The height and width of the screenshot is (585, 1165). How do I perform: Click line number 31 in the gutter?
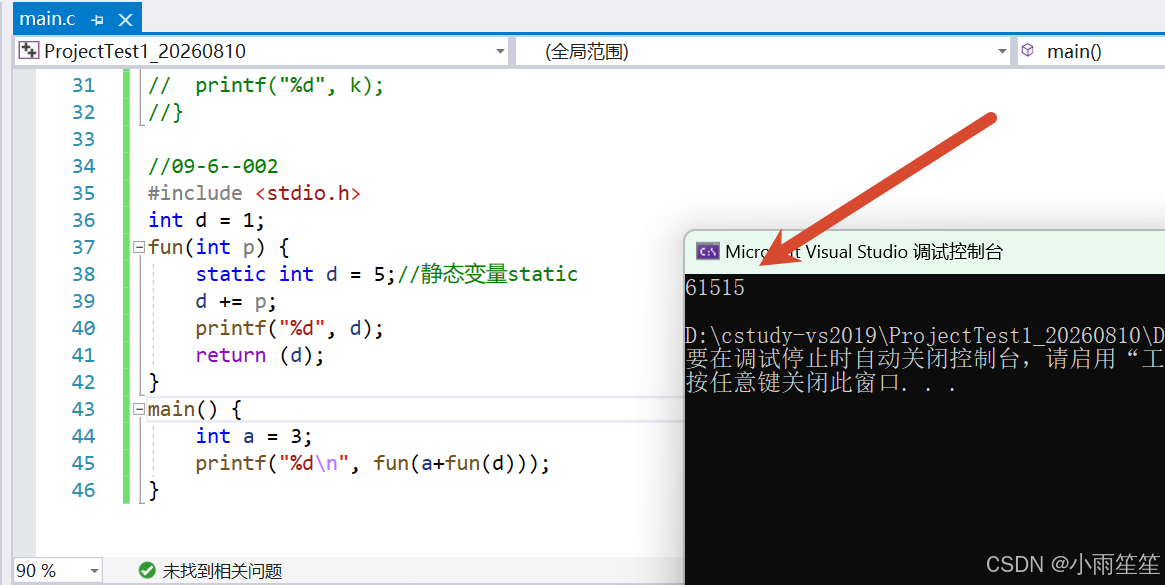[83, 85]
